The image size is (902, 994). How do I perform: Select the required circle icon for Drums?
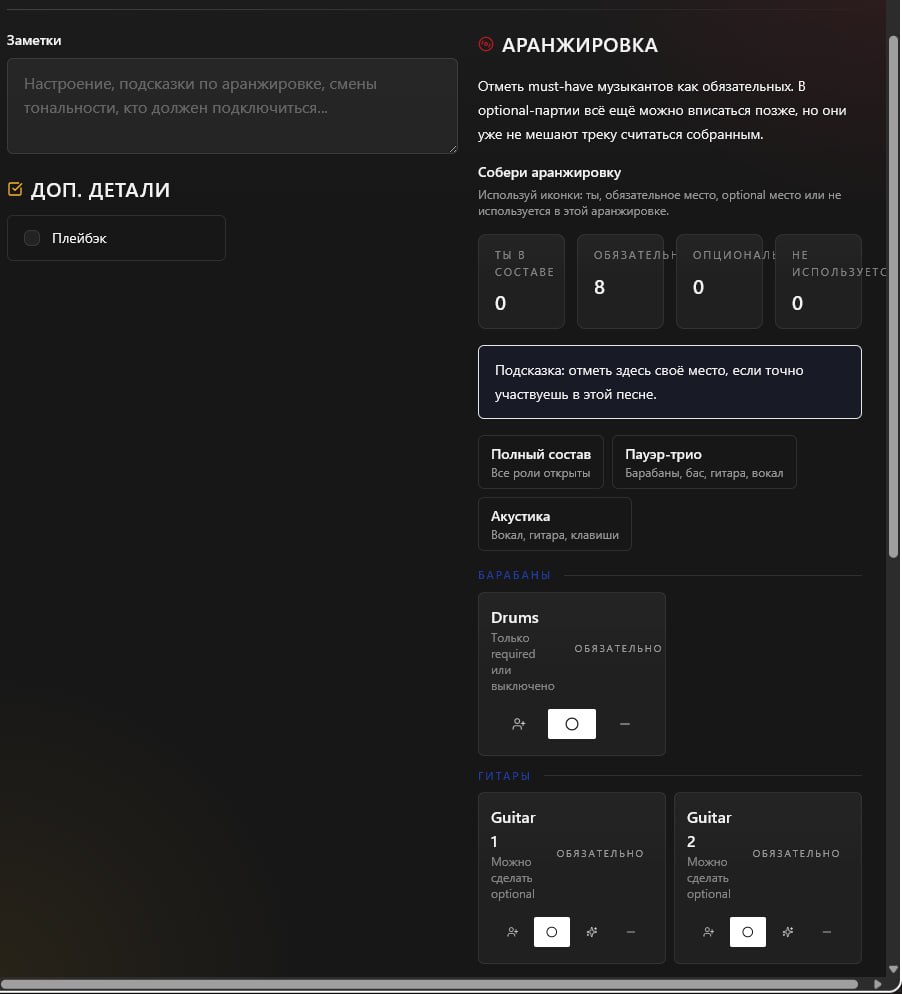click(x=572, y=724)
